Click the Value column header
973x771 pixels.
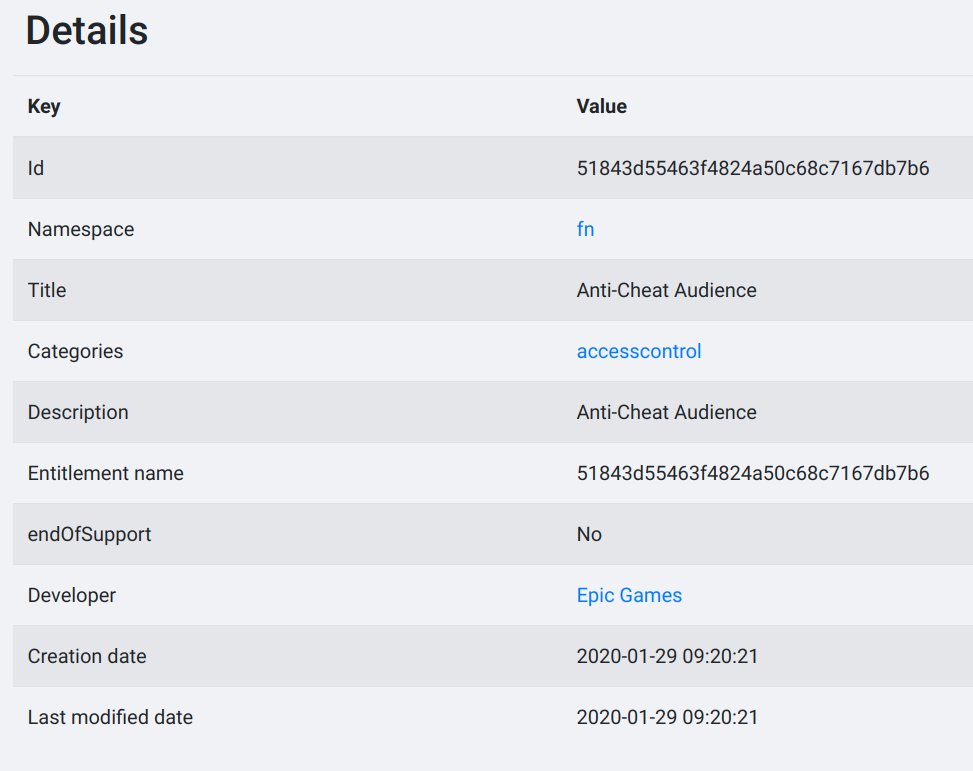coord(601,106)
